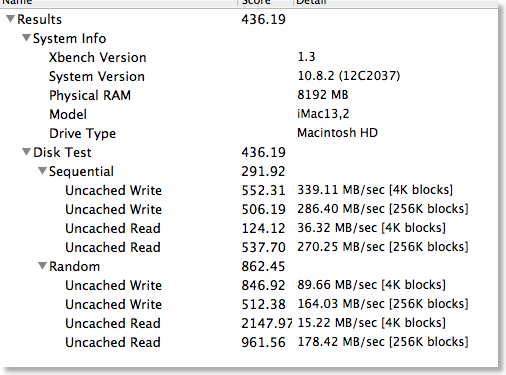Collapse the Results disclosure triangle
The image size is (506, 375).
click(x=10, y=19)
